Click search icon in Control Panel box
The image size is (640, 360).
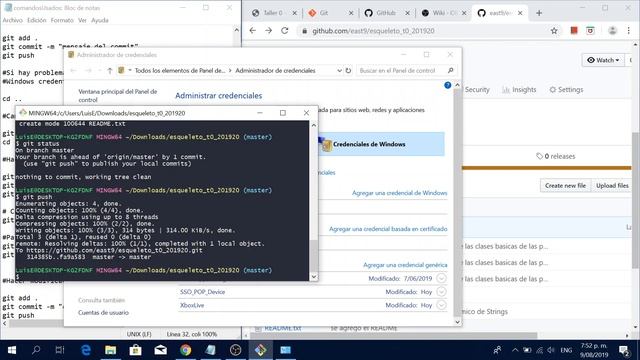click(x=451, y=70)
